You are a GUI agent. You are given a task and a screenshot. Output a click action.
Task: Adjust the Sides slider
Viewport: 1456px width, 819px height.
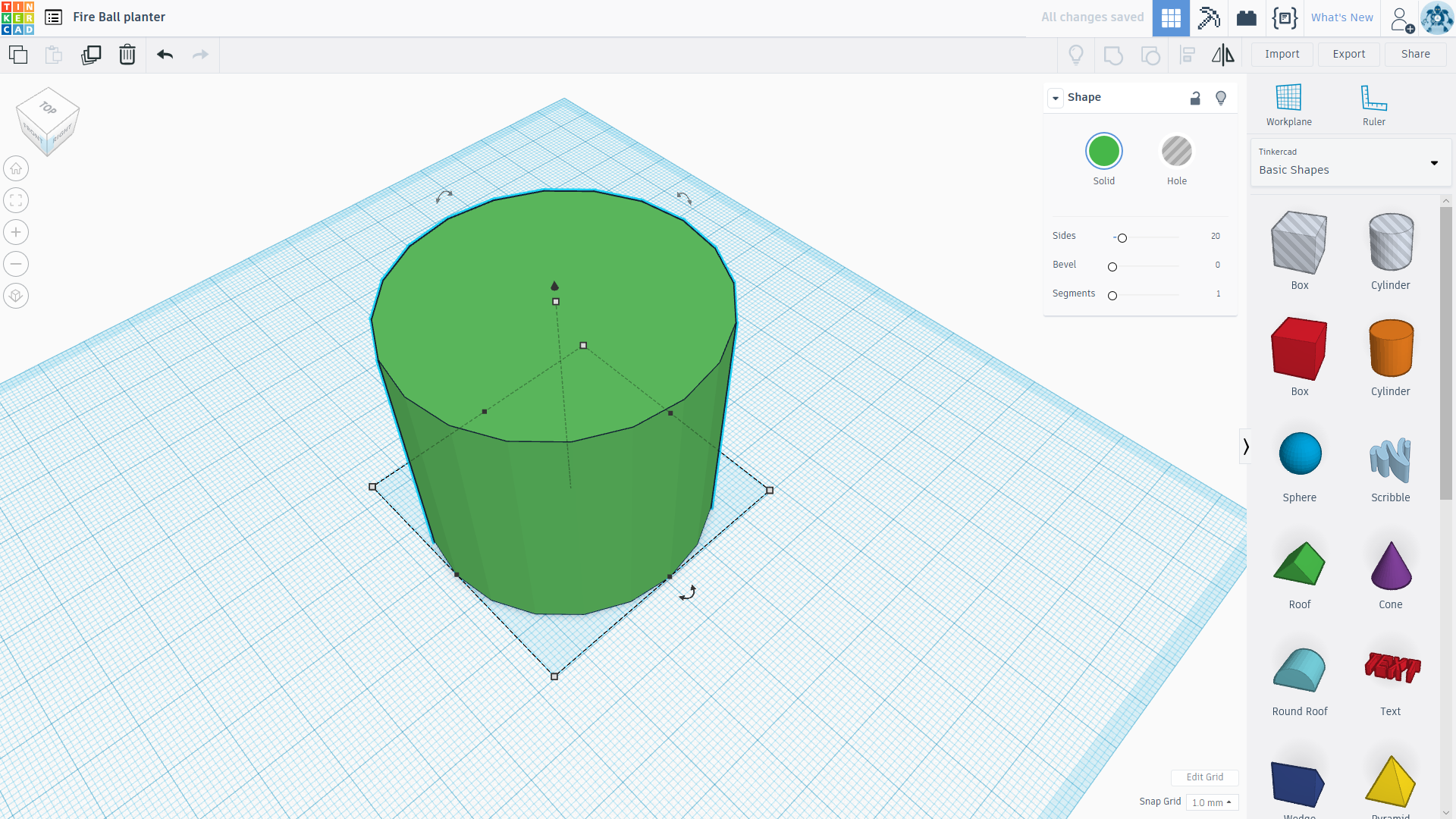[x=1122, y=238]
